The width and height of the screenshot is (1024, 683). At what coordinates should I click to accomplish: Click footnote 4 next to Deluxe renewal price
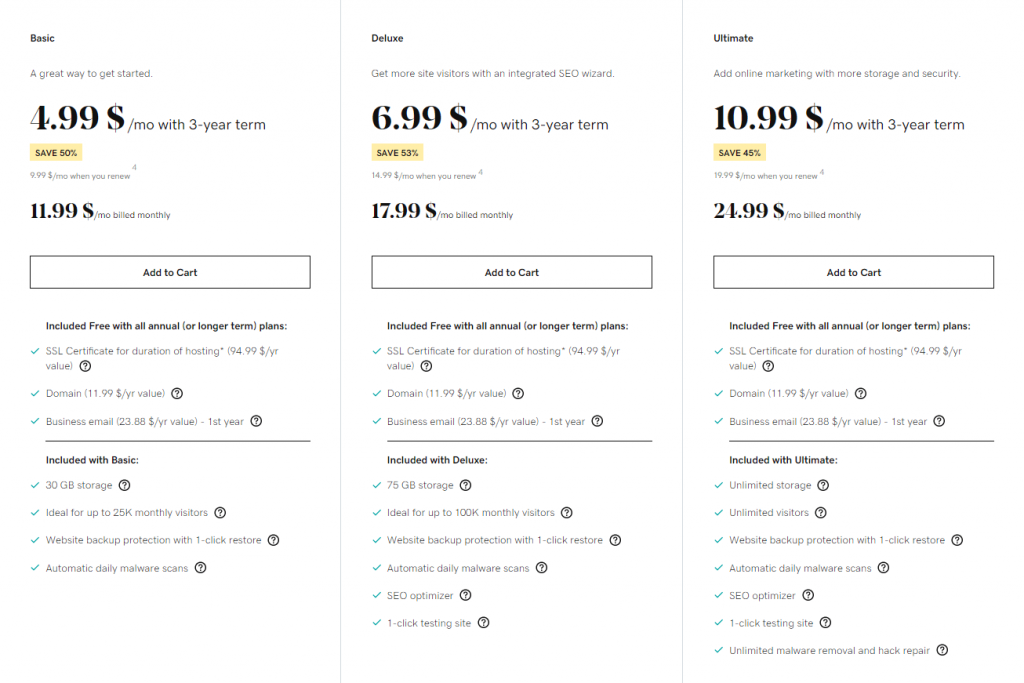point(481,172)
